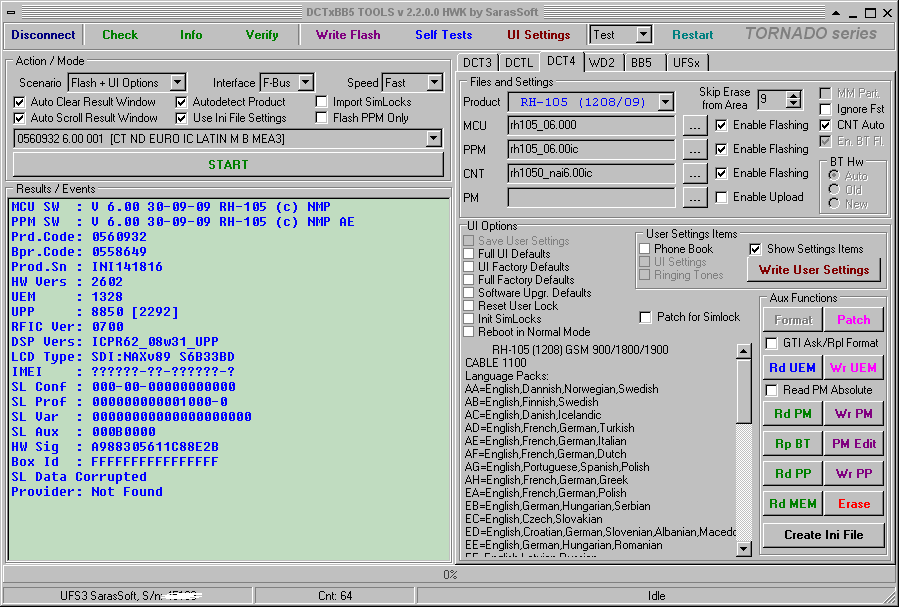Open Test dropdown in toolbar
The height and width of the screenshot is (607, 899).
644,35
